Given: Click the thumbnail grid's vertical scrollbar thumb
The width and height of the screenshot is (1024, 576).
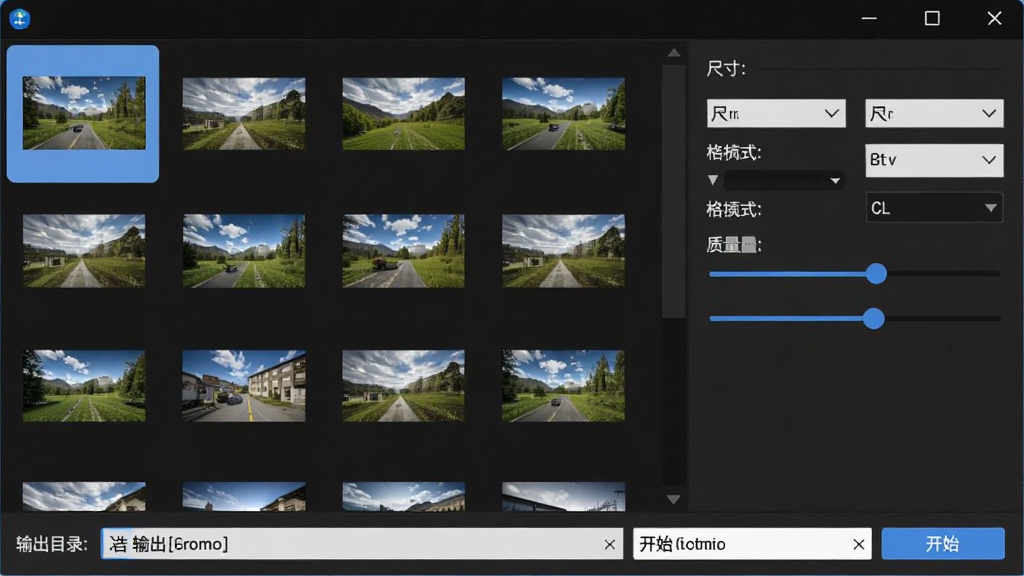Looking at the screenshot, I should click(673, 191).
